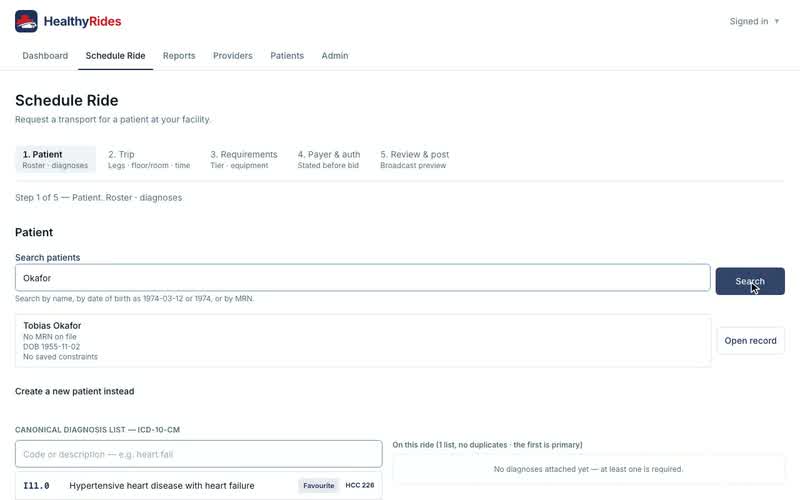Screen dimensions: 800x500
Task: Focus the Search patients input field
Action: click(362, 278)
